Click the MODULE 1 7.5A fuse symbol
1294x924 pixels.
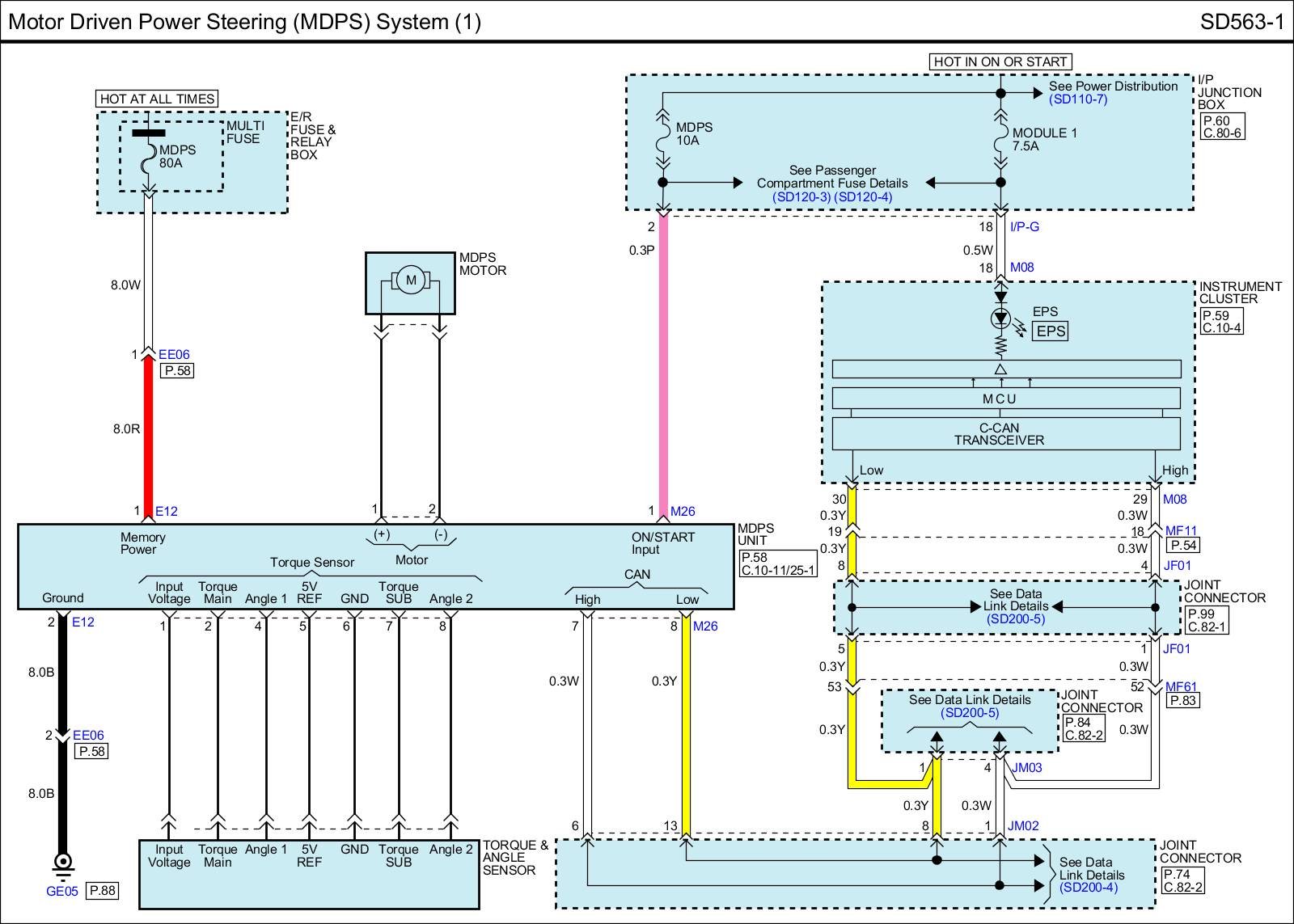click(1000, 138)
